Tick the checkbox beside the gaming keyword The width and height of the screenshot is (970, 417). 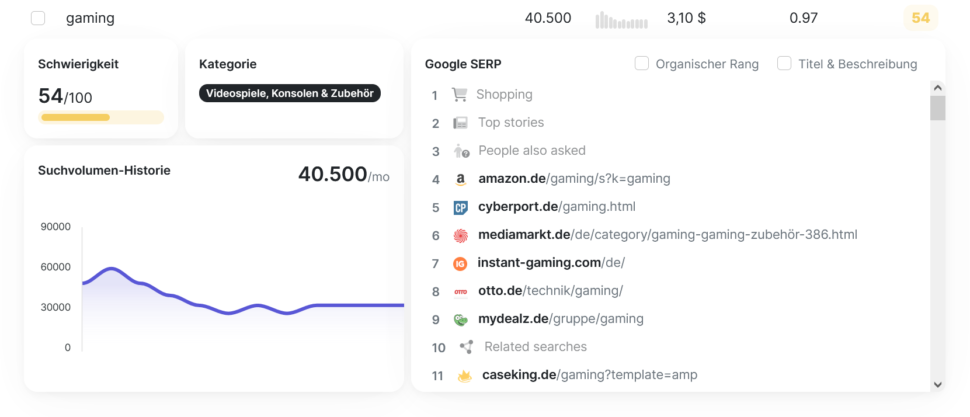(38, 18)
